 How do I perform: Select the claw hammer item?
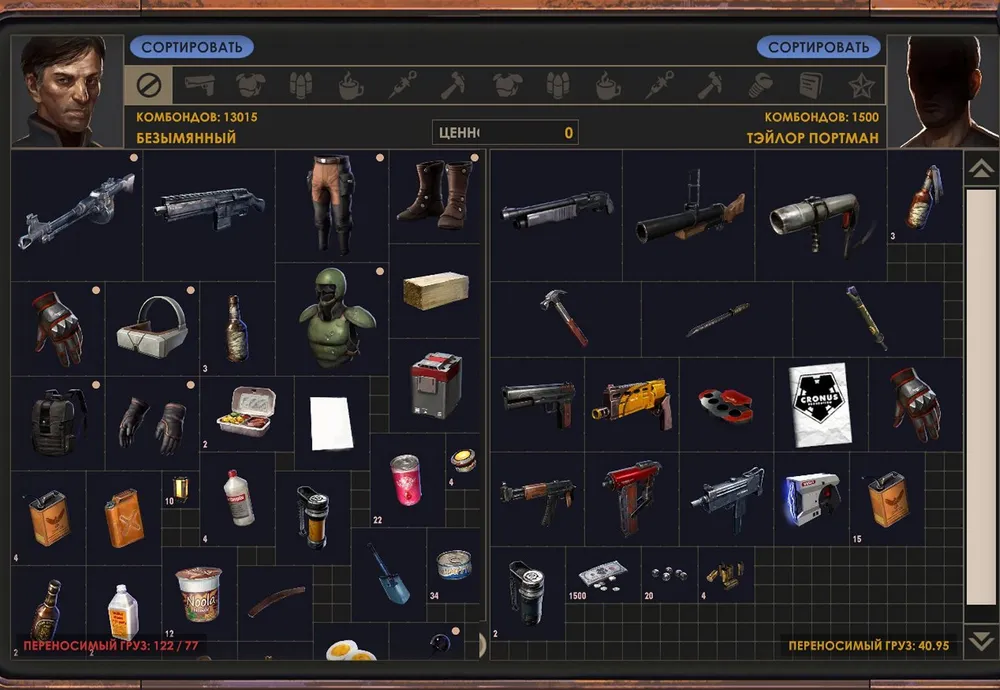[x=565, y=317]
